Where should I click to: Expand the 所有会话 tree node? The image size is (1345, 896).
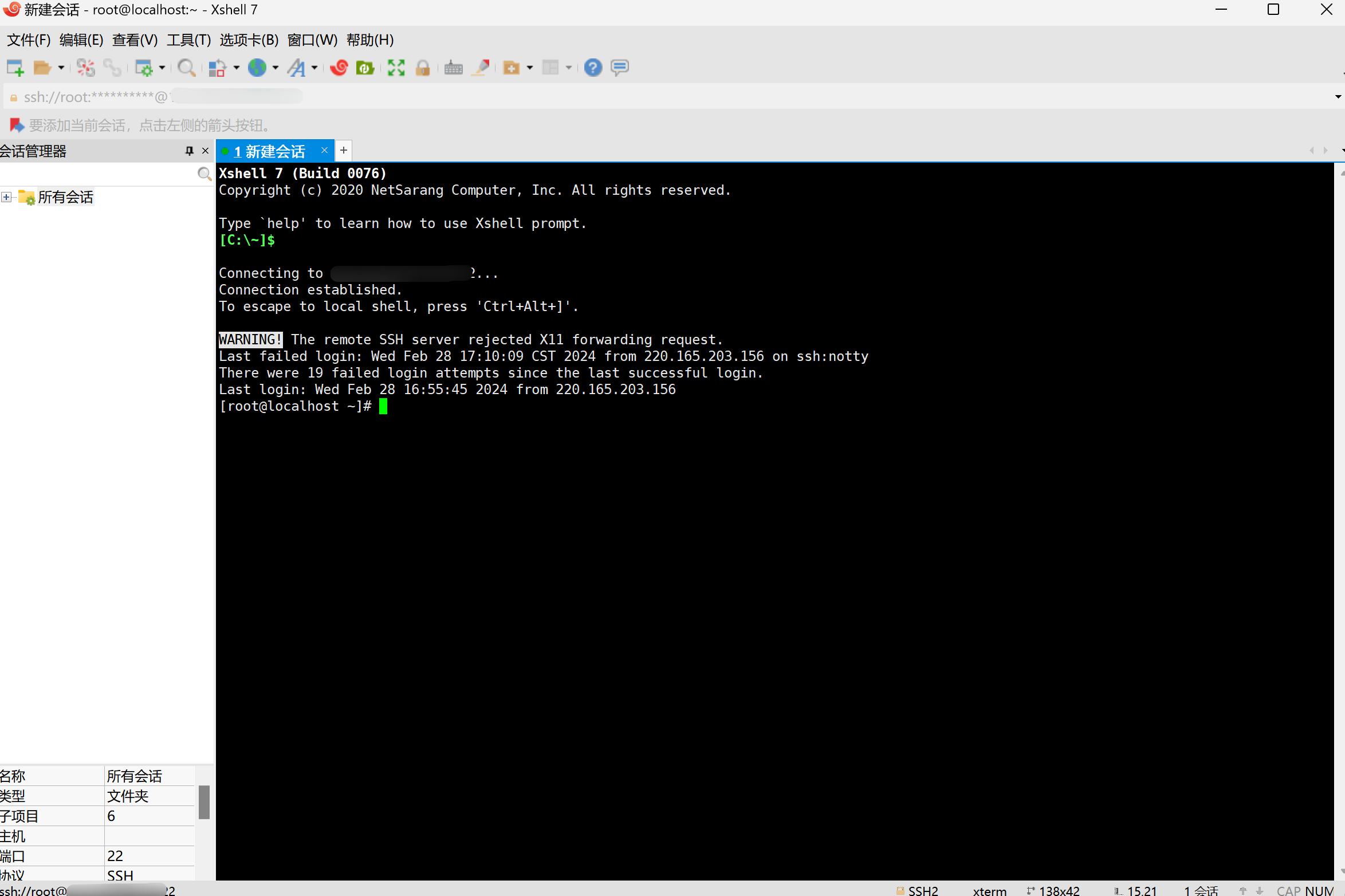tap(6, 197)
